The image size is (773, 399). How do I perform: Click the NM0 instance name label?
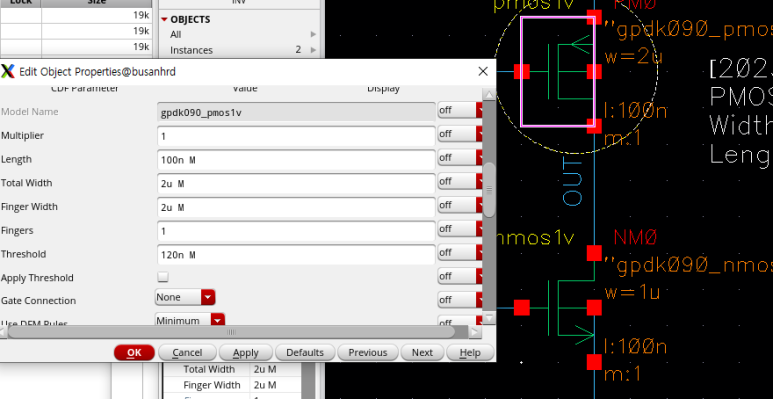pos(635,238)
